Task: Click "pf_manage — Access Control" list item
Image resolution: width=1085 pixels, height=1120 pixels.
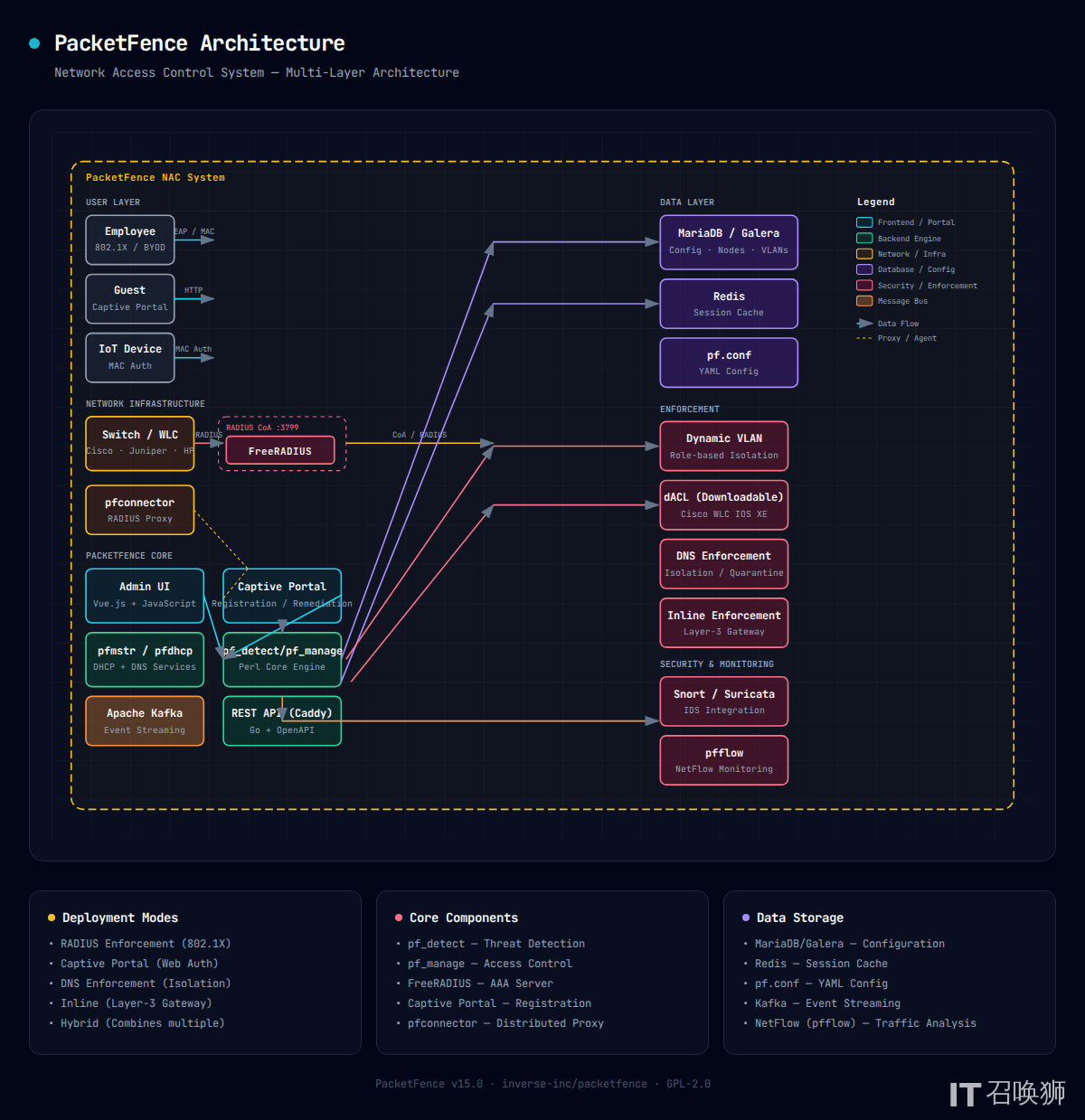Action: tap(490, 964)
